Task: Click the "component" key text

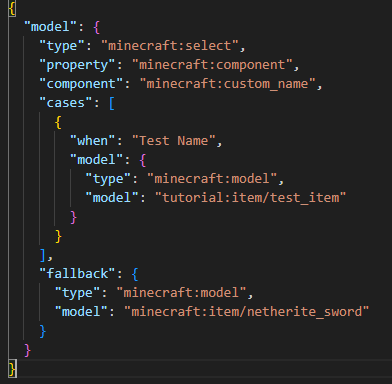Action: (x=81, y=84)
